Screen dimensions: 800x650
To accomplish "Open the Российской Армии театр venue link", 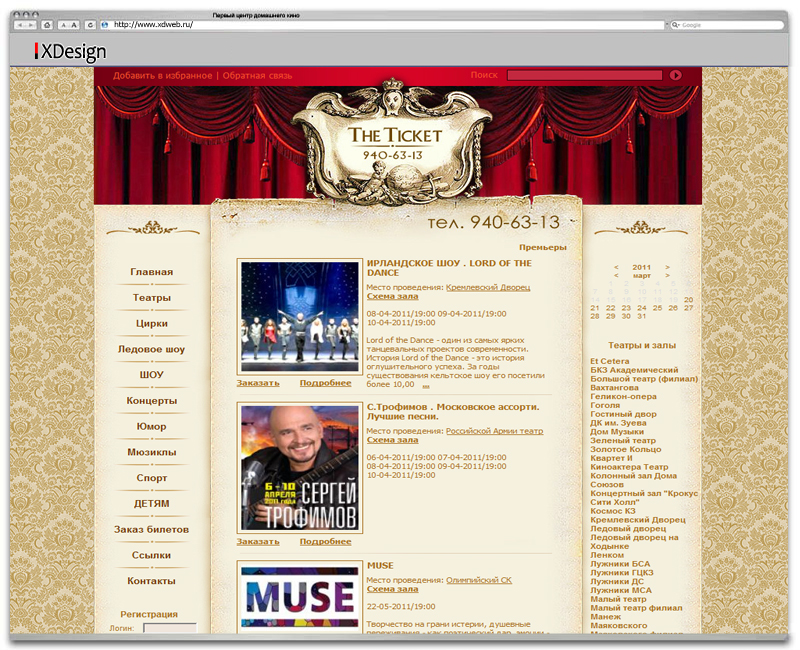I will pos(494,431).
